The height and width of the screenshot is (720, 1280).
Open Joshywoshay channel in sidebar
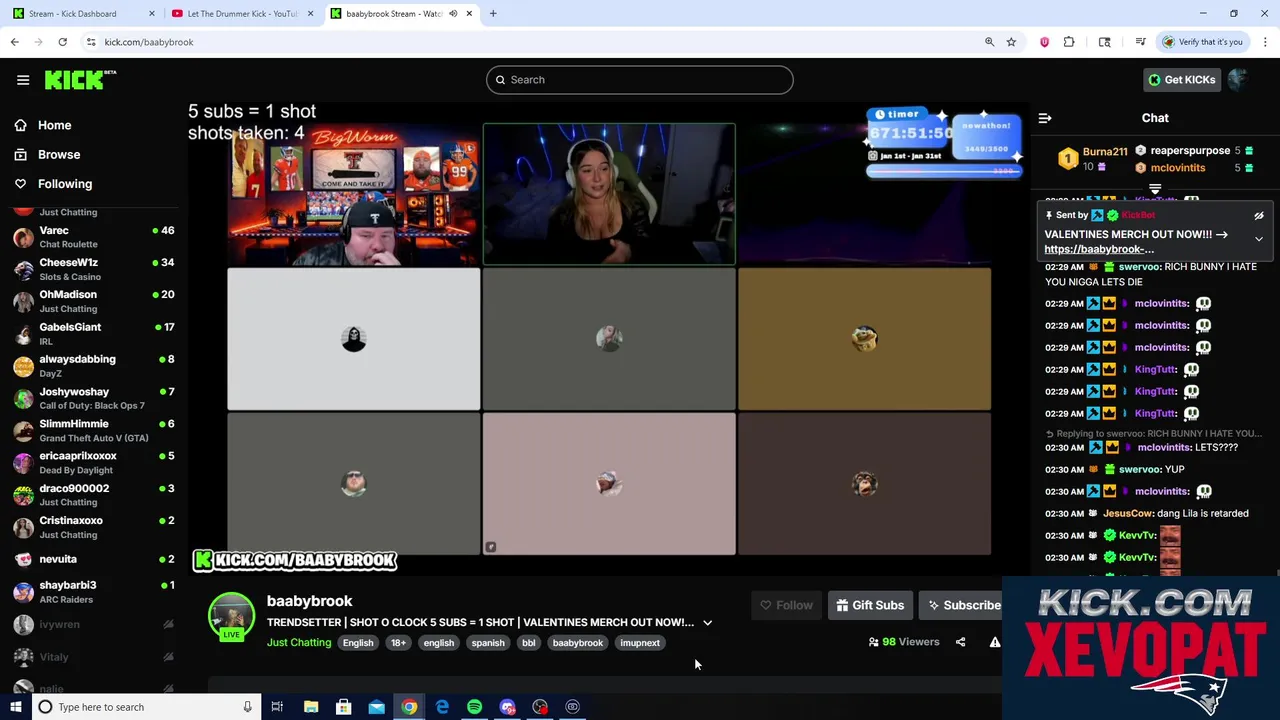92,398
